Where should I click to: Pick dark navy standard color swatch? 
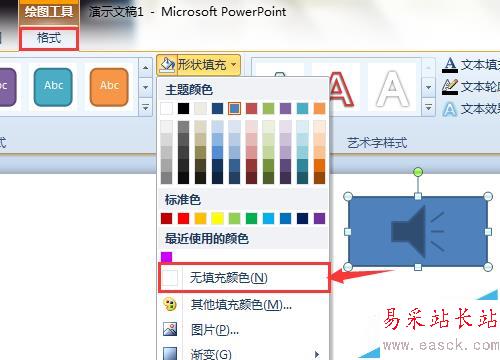(302, 219)
